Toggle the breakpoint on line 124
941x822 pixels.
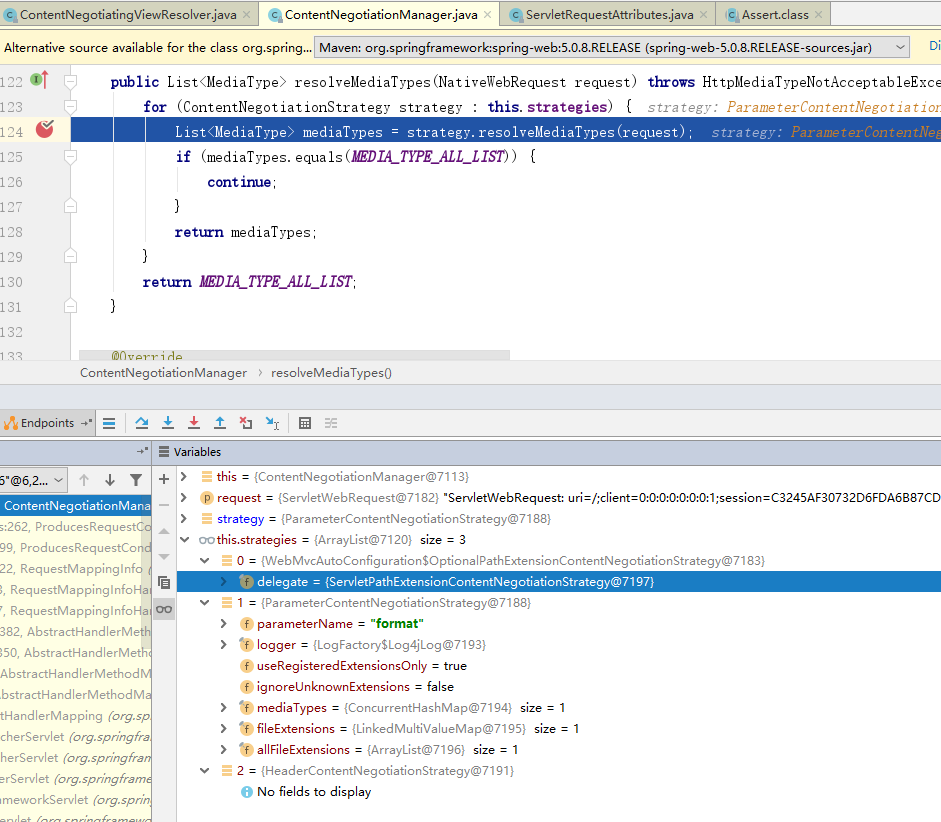[x=44, y=129]
